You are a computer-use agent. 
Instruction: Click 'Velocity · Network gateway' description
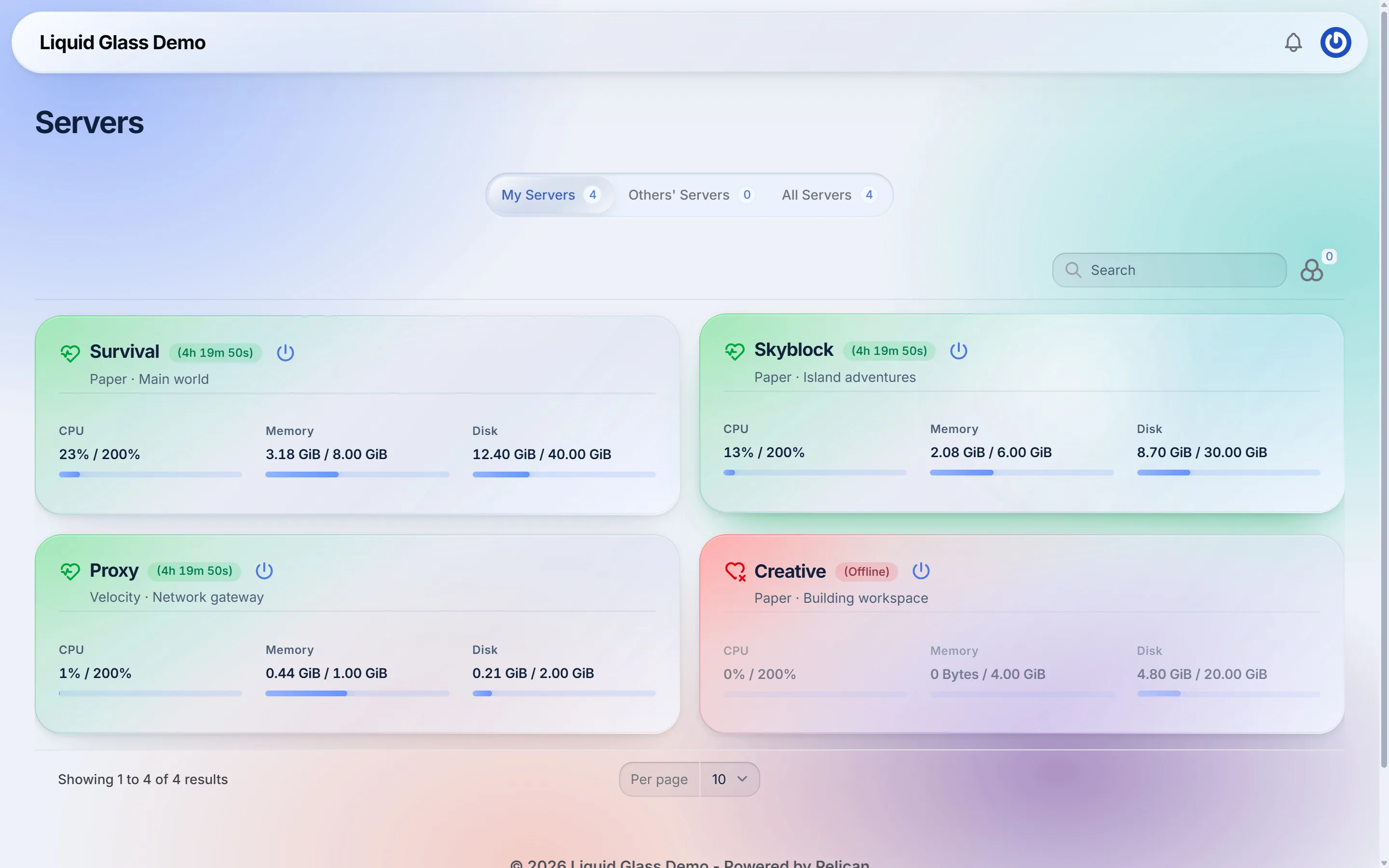pos(177,597)
